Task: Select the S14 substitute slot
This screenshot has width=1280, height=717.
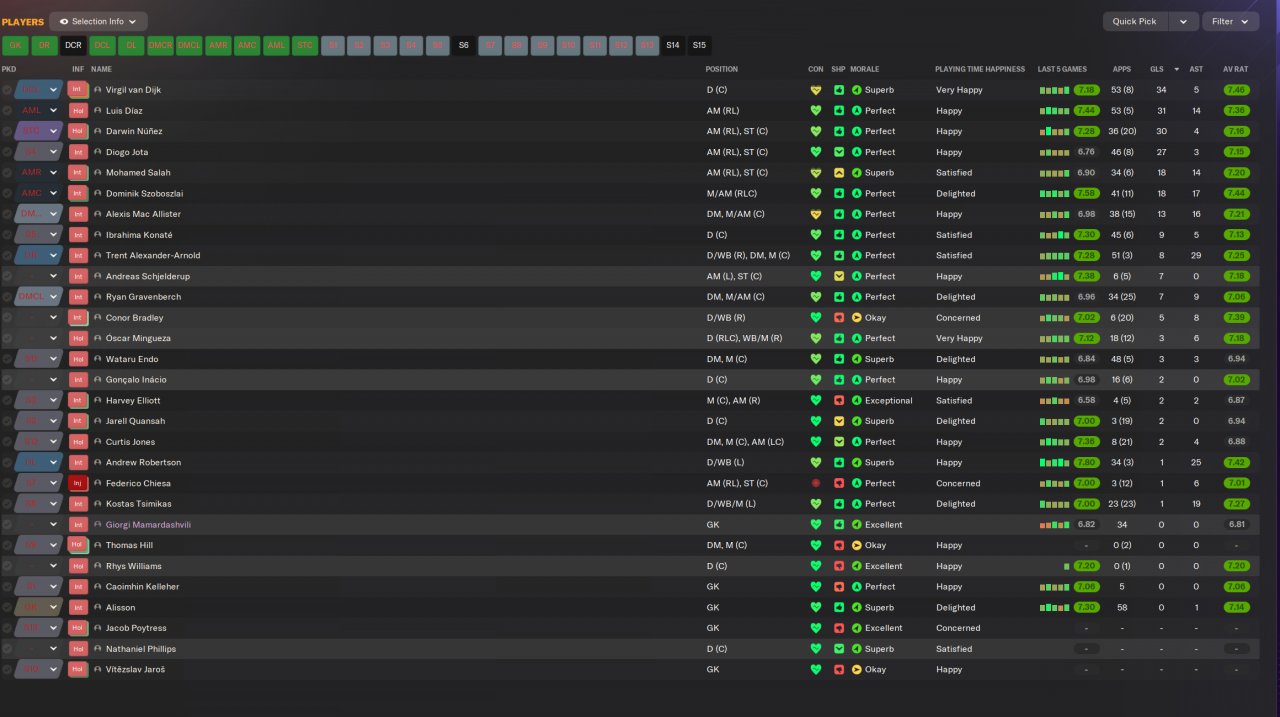Action: coord(673,45)
